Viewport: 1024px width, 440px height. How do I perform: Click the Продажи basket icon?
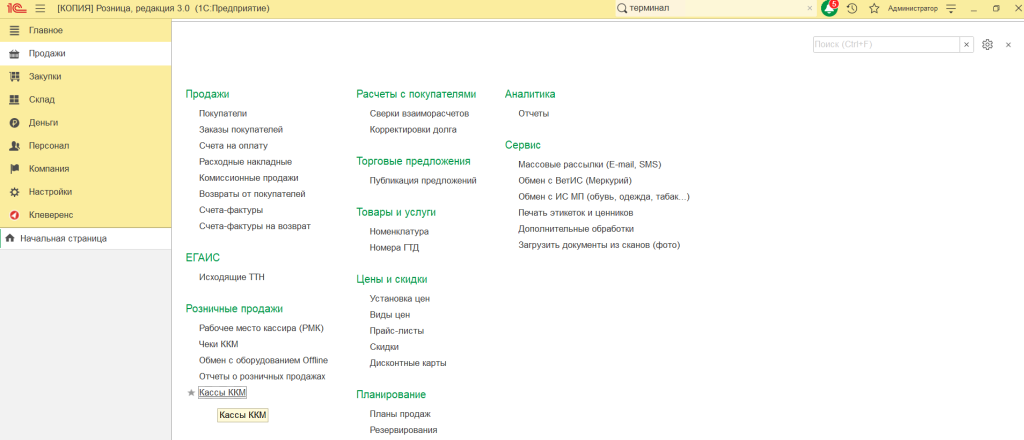click(x=14, y=54)
